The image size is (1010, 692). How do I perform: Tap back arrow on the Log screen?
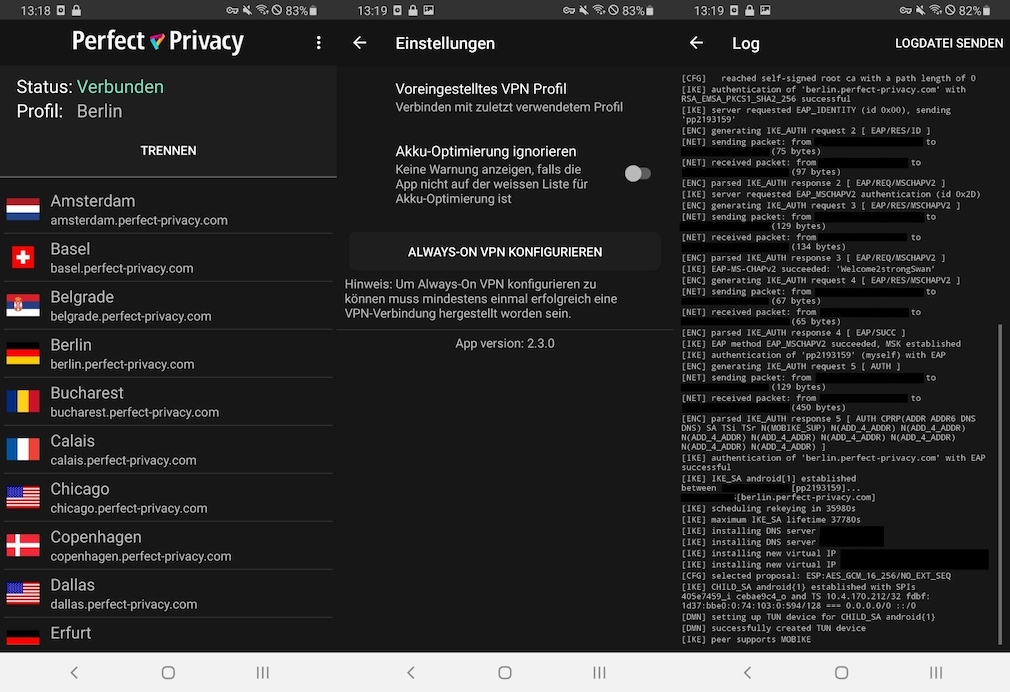(697, 43)
